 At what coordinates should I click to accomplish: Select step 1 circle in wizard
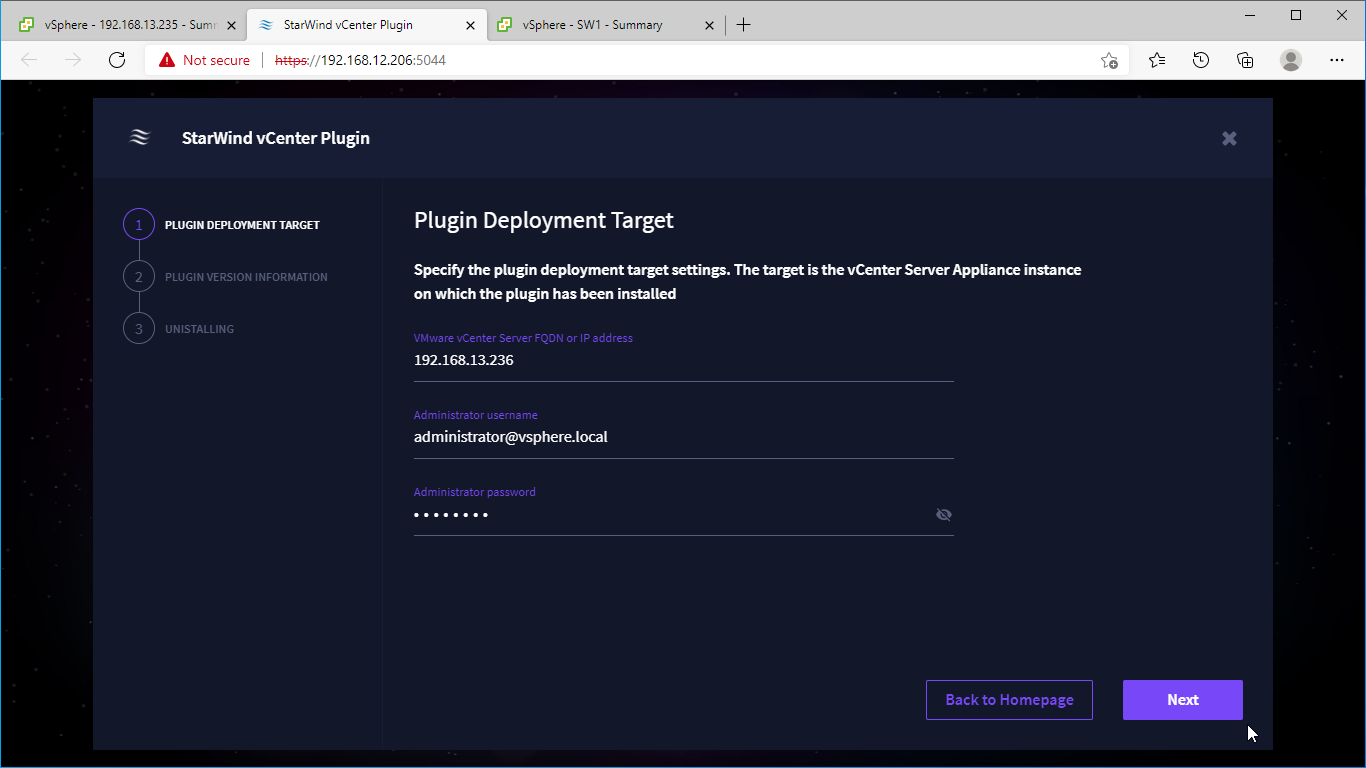[x=139, y=225]
